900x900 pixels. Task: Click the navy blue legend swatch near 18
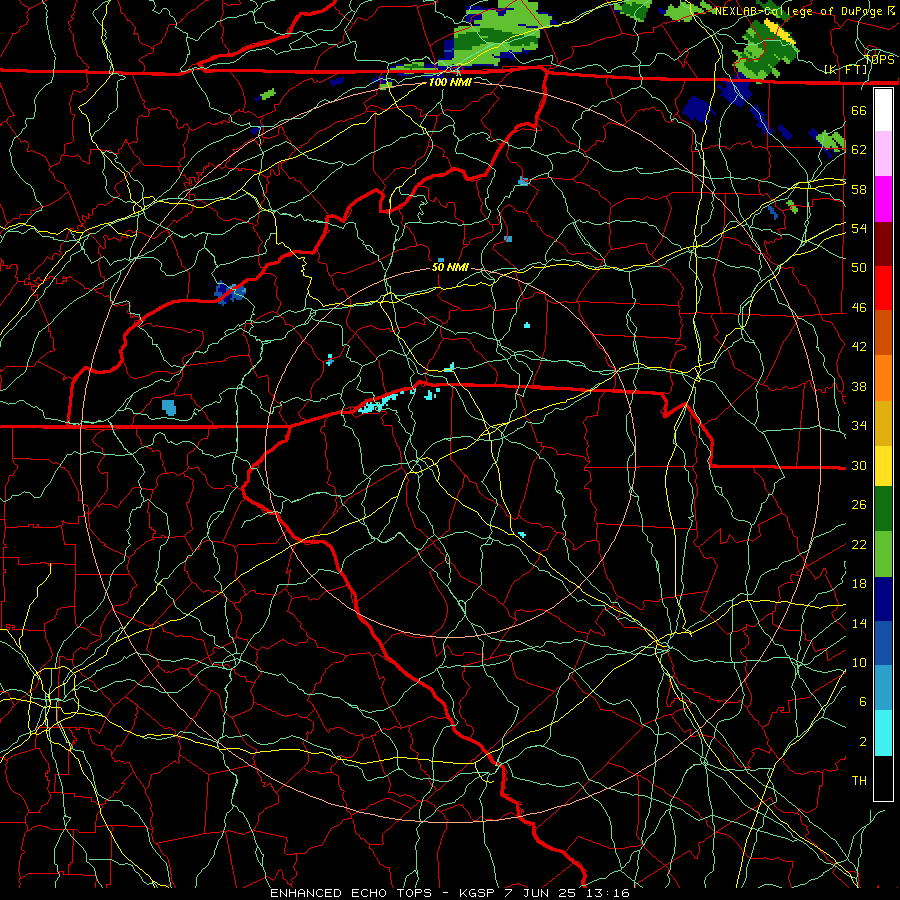883,599
